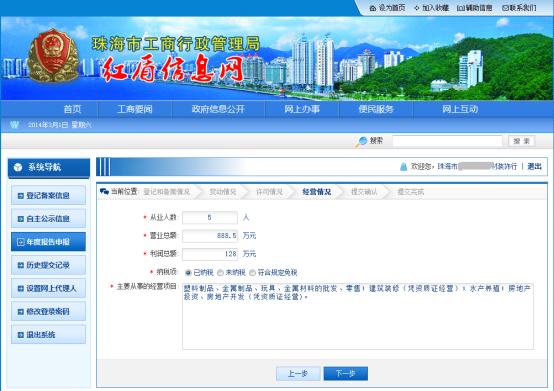The width and height of the screenshot is (554, 391).
Task: Click the arrow icon on 登记备案信息
Action: tap(21, 196)
